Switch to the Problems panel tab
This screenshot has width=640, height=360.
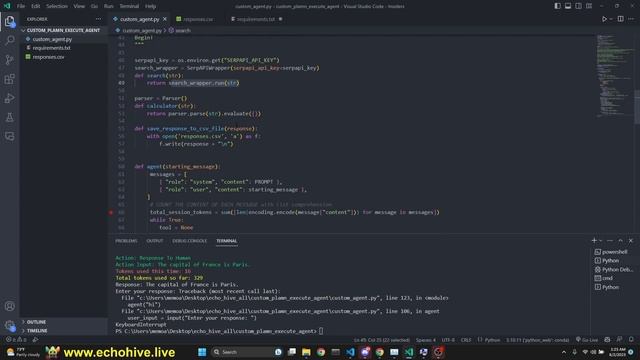126,241
